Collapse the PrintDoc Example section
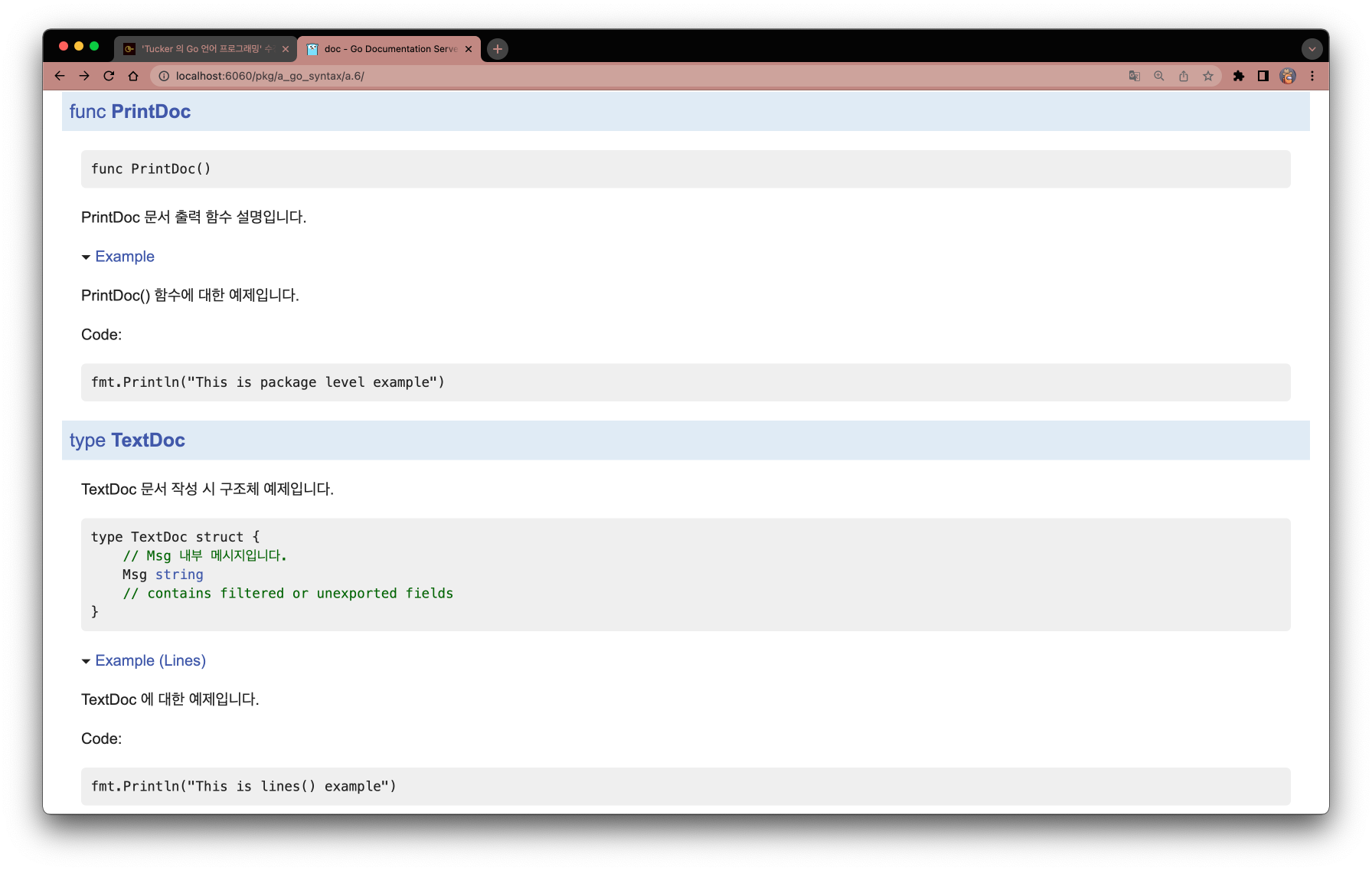 click(x=118, y=257)
